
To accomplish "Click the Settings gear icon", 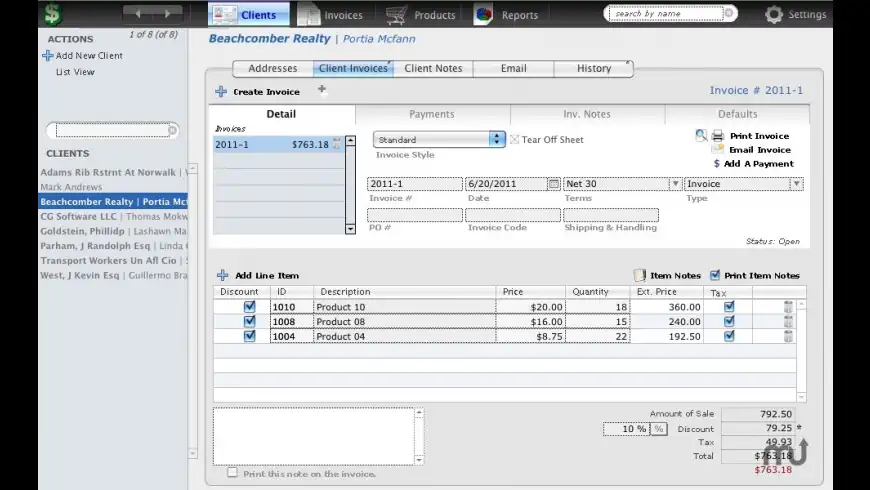I will [774, 15].
